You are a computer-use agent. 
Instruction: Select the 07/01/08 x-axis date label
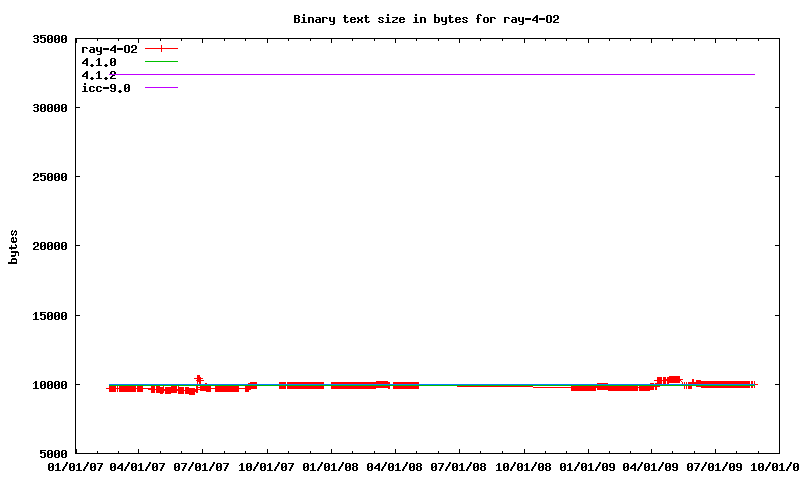pos(459,467)
